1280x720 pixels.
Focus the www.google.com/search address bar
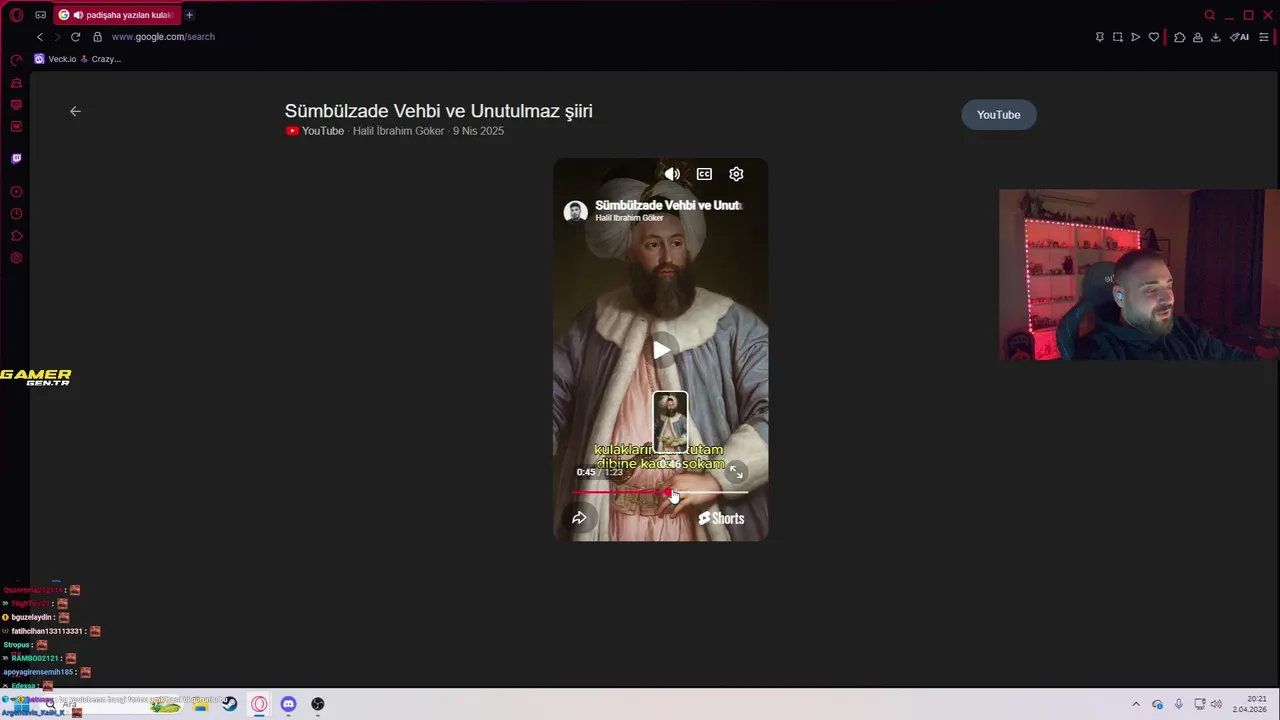(x=163, y=37)
